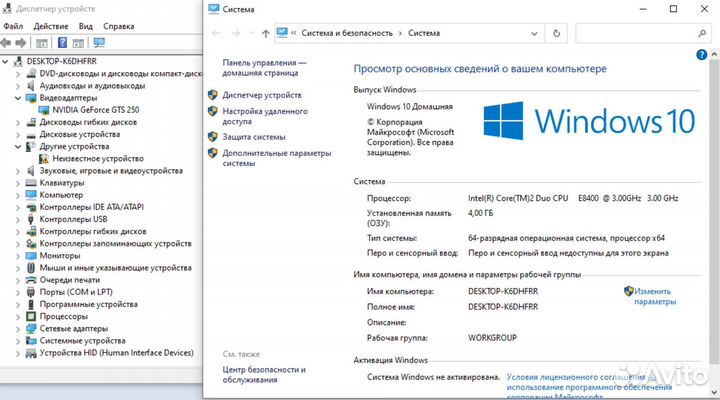Click Система breadcrumb in address bar
Image resolution: width=720 pixels, height=400 pixels.
(424, 33)
